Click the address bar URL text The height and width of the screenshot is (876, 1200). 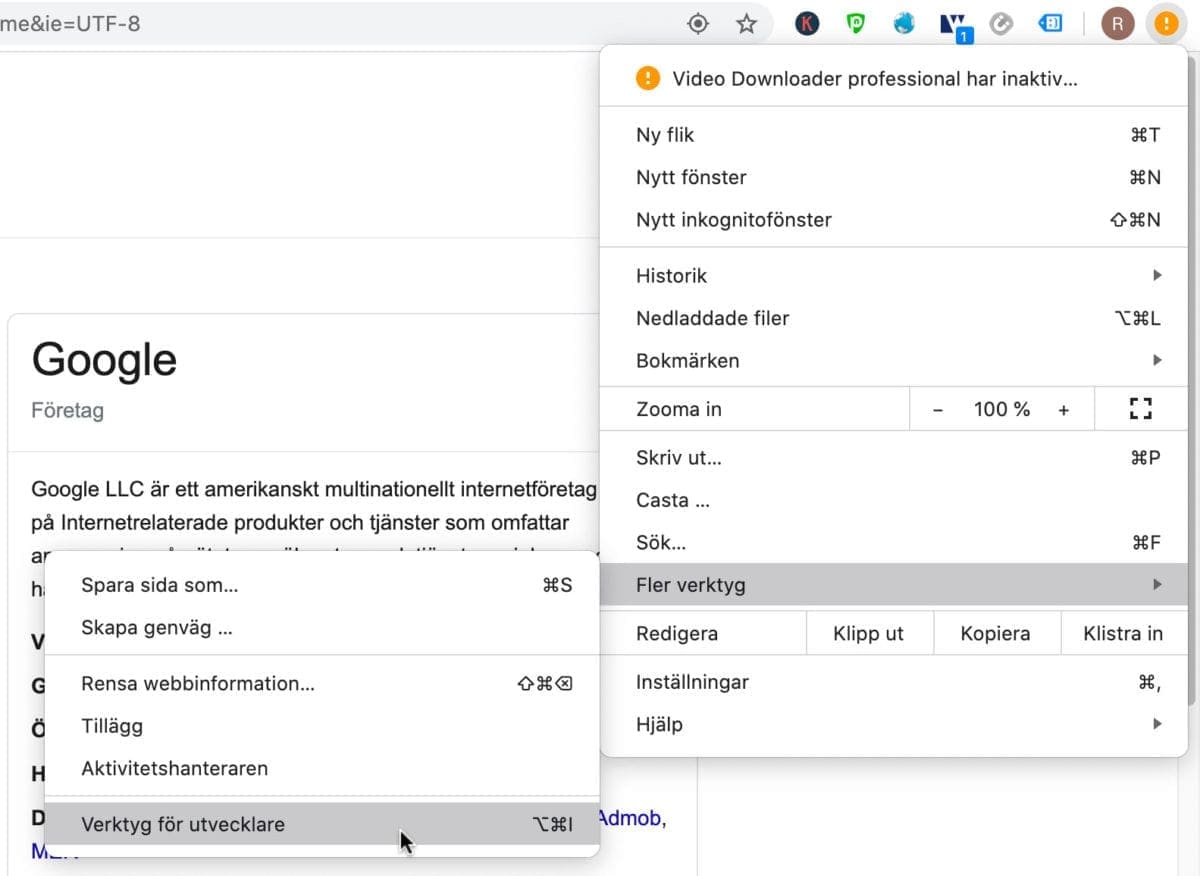(x=70, y=24)
